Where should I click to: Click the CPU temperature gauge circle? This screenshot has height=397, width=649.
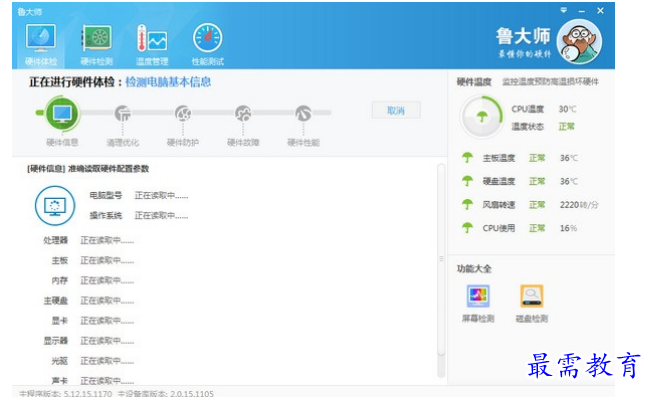(x=482, y=117)
